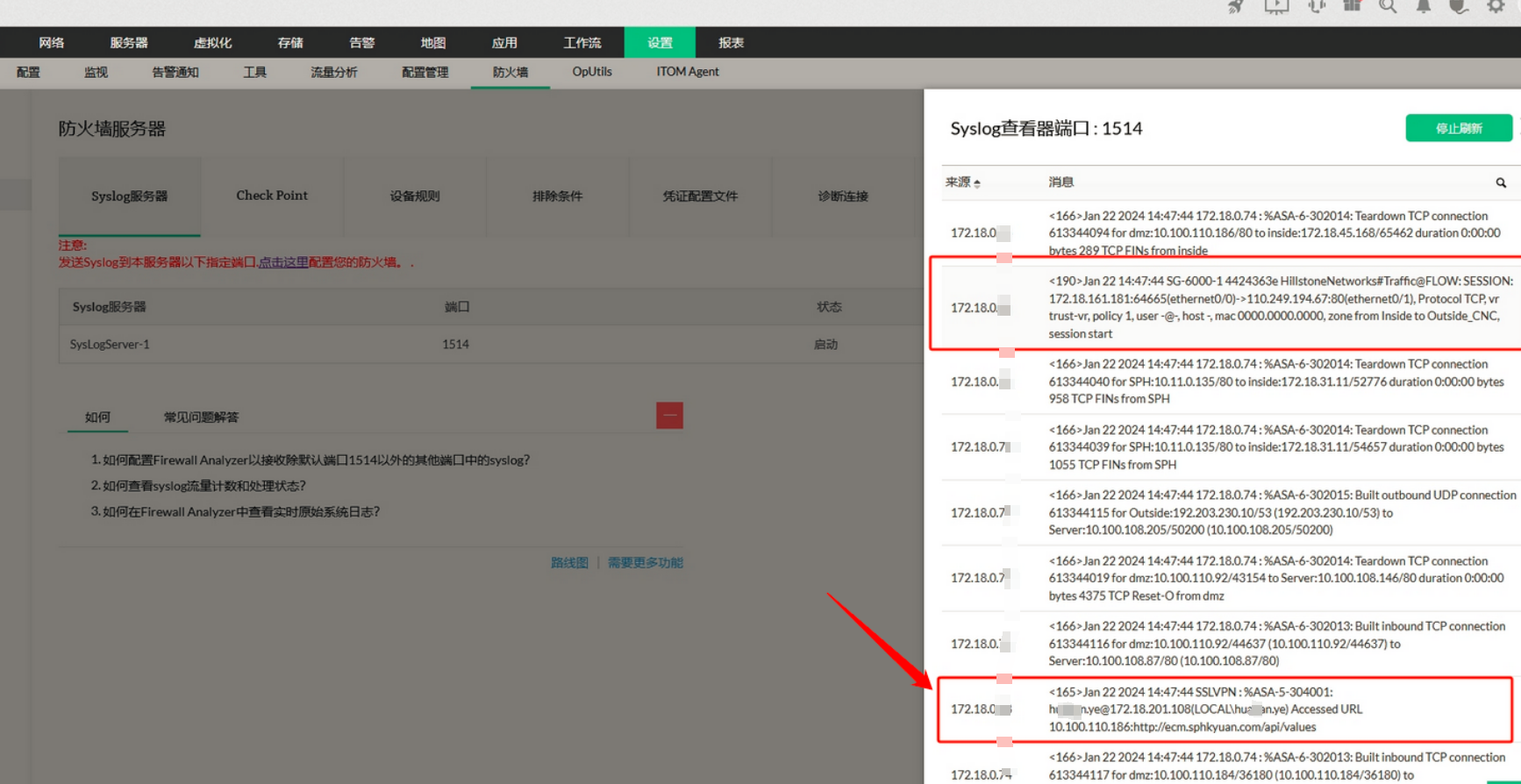Click the 启动 status cell
The width and height of the screenshot is (1521, 784).
pos(825,344)
